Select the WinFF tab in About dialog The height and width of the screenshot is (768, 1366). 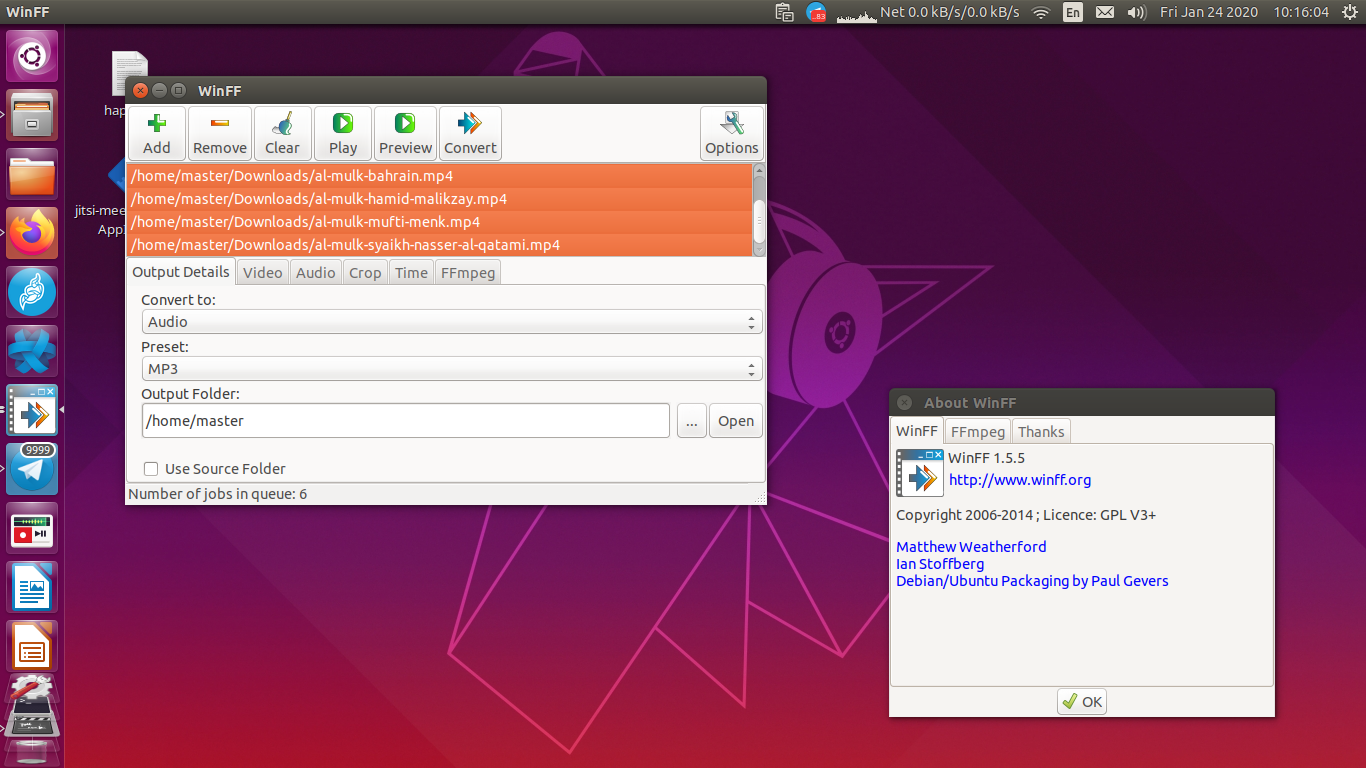coord(917,431)
